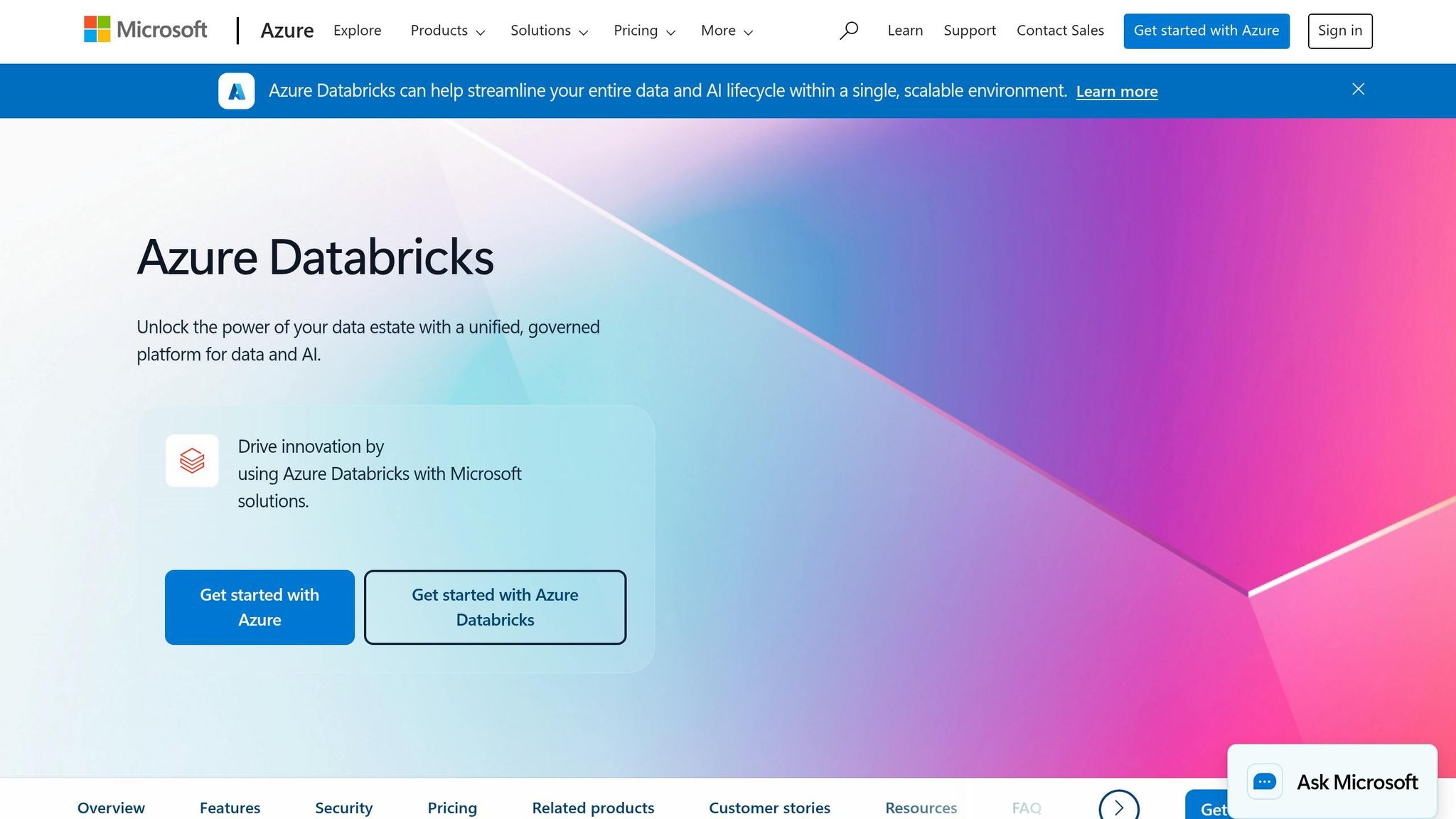Select the Customer stories tab

769,808
